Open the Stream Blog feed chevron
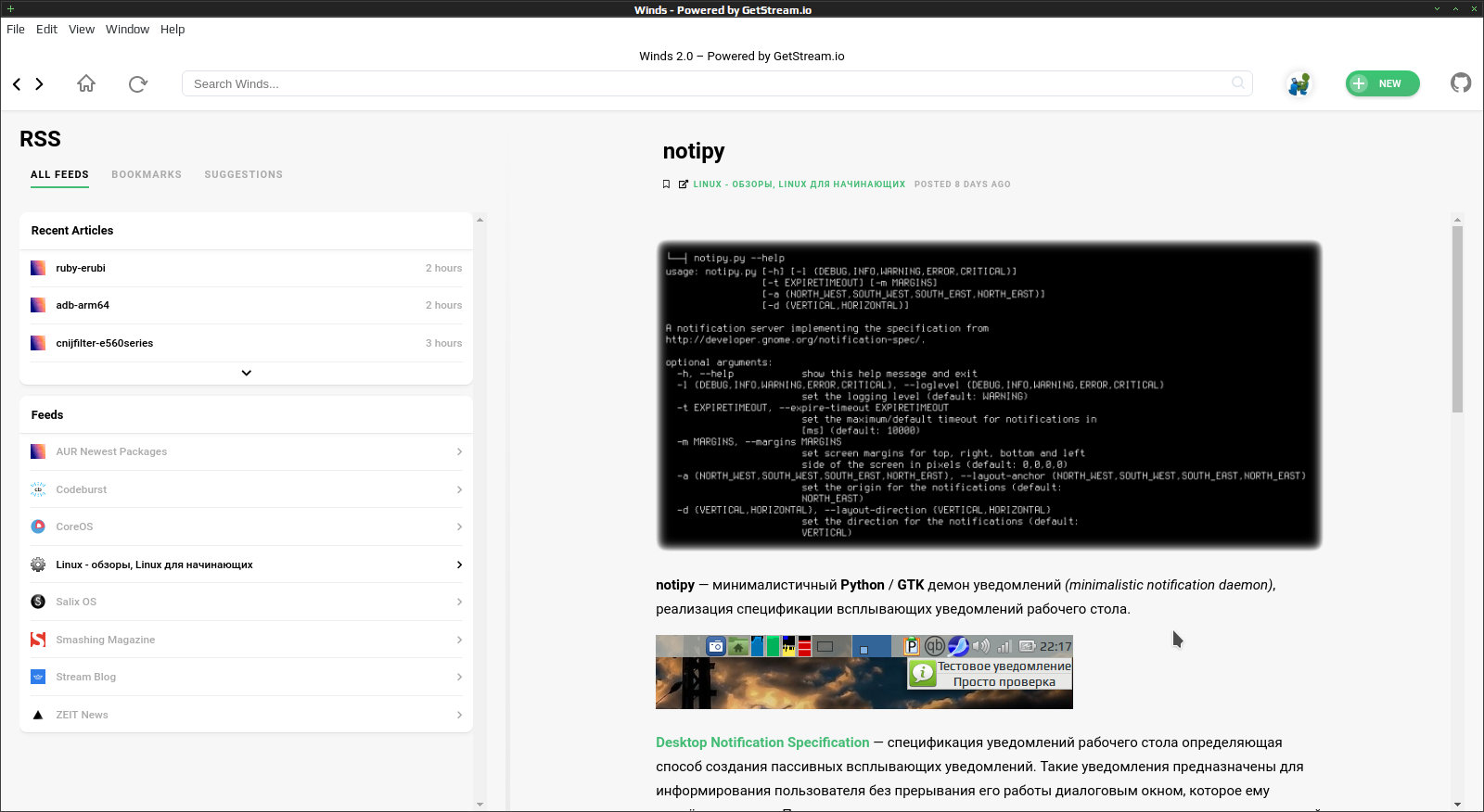 point(459,677)
